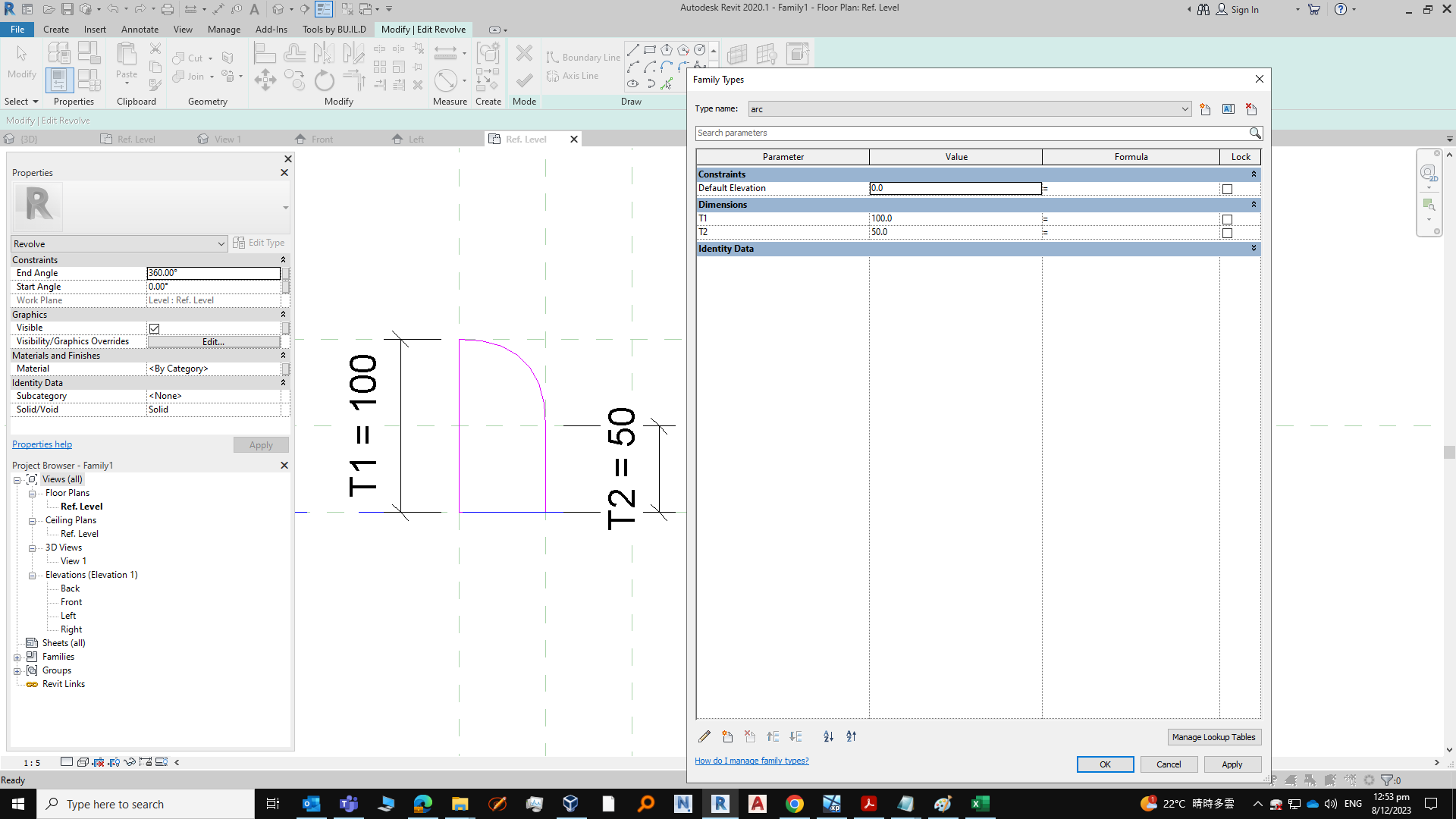
Task: Collapse the Dimensions section header
Action: coord(1254,205)
